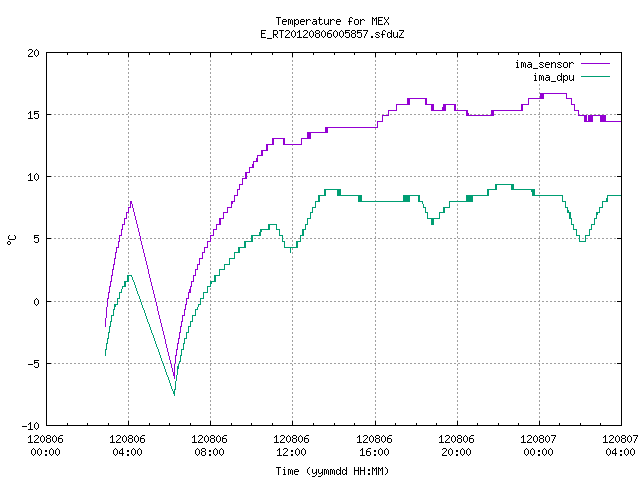This screenshot has width=640, height=480.
Task: Click the x-axis label 120806 20:00
Action: 456,445
